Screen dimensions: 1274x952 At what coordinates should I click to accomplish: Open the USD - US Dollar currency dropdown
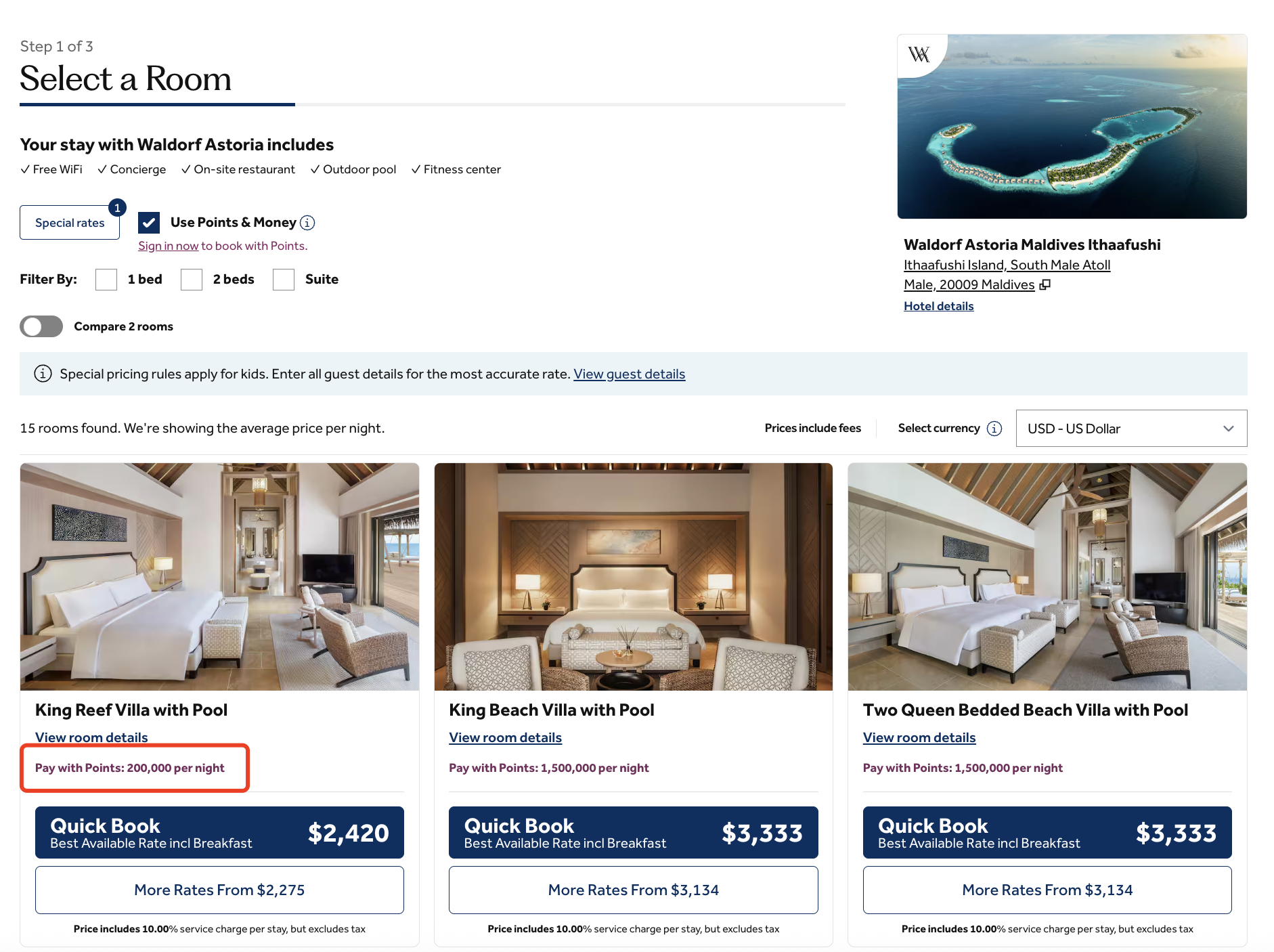[x=1131, y=429]
